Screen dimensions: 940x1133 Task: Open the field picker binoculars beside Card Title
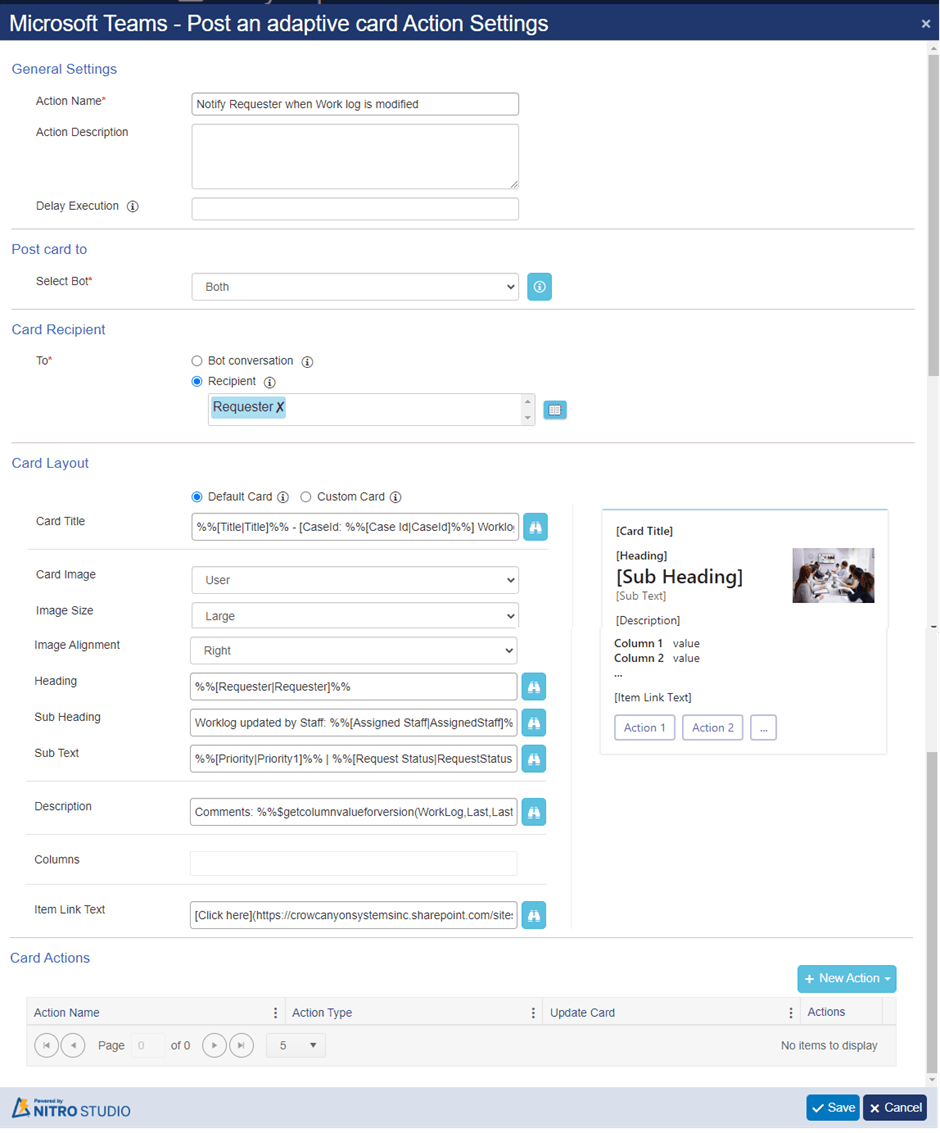click(x=534, y=527)
